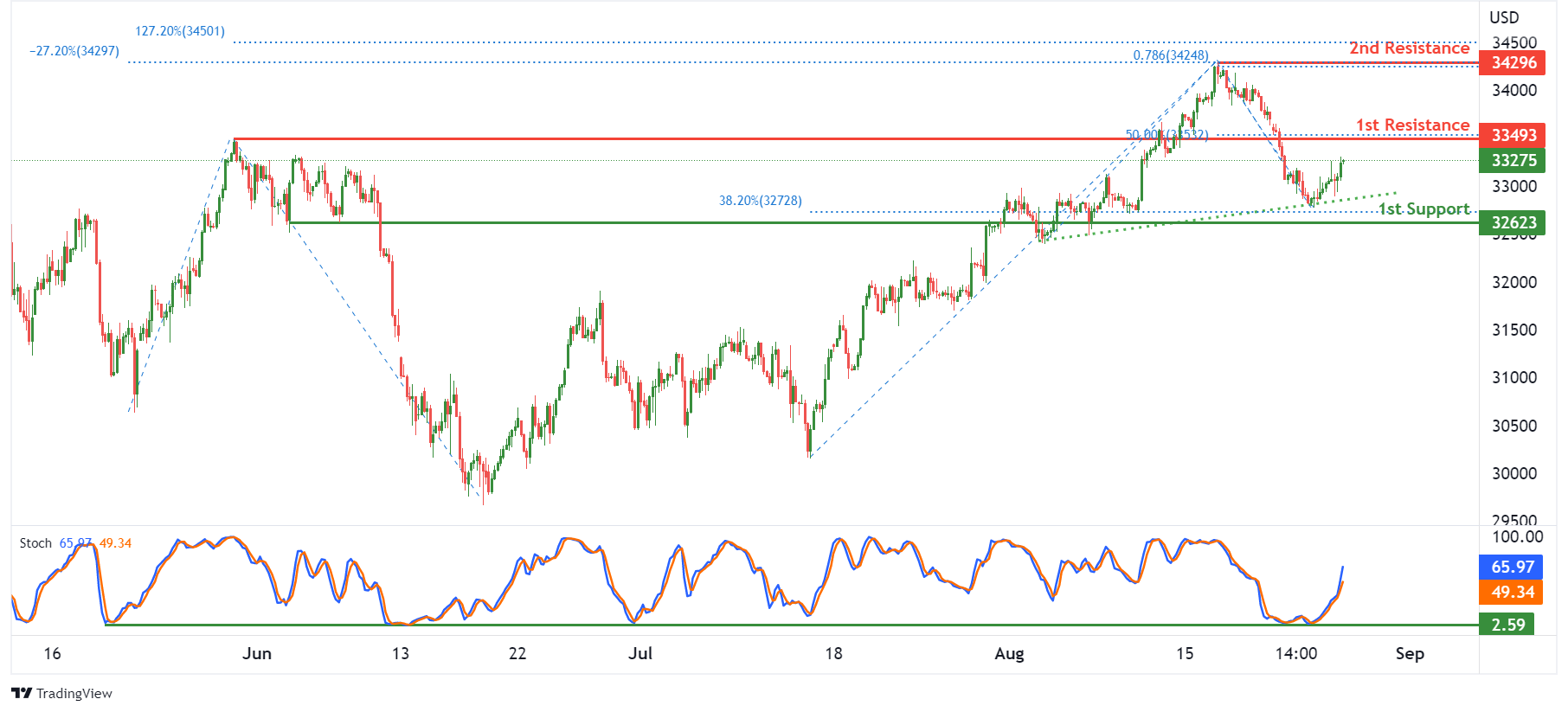Viewport: 1568px width, 712px height.
Task: Click the Aug label on time axis
Action: 1009,654
